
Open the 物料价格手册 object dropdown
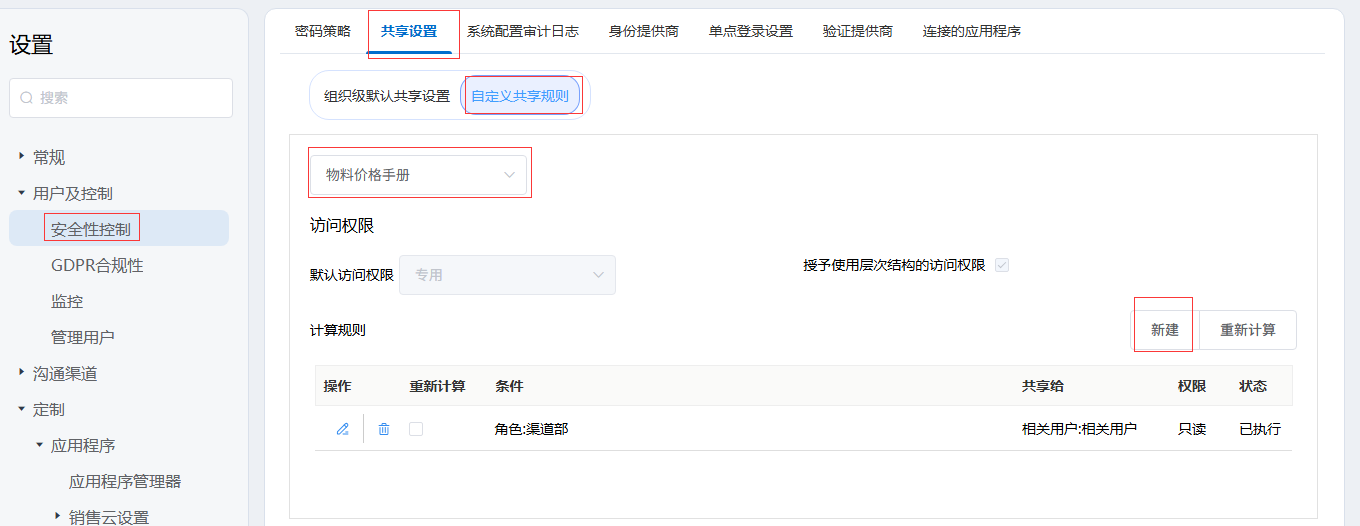pyautogui.click(x=418, y=175)
